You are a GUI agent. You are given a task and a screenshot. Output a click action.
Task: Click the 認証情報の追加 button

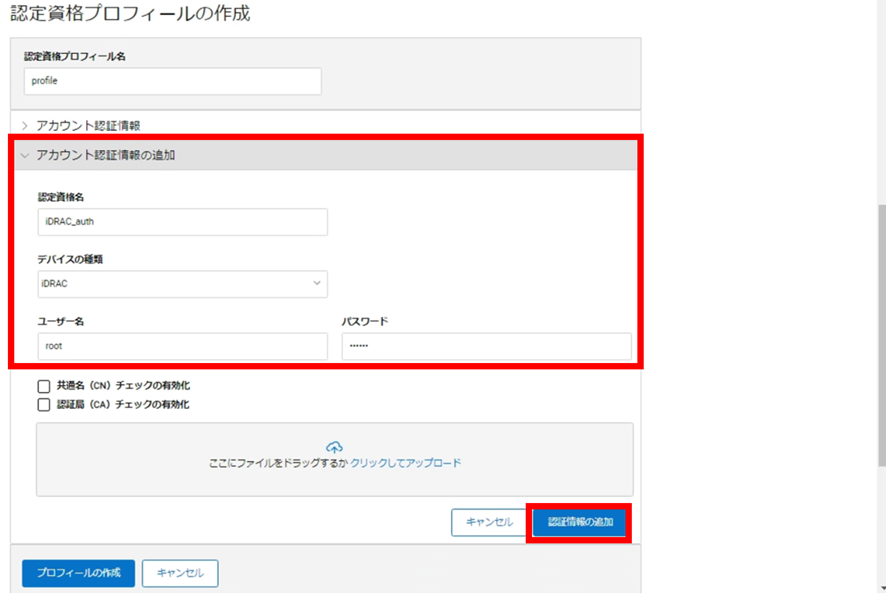click(x=580, y=522)
